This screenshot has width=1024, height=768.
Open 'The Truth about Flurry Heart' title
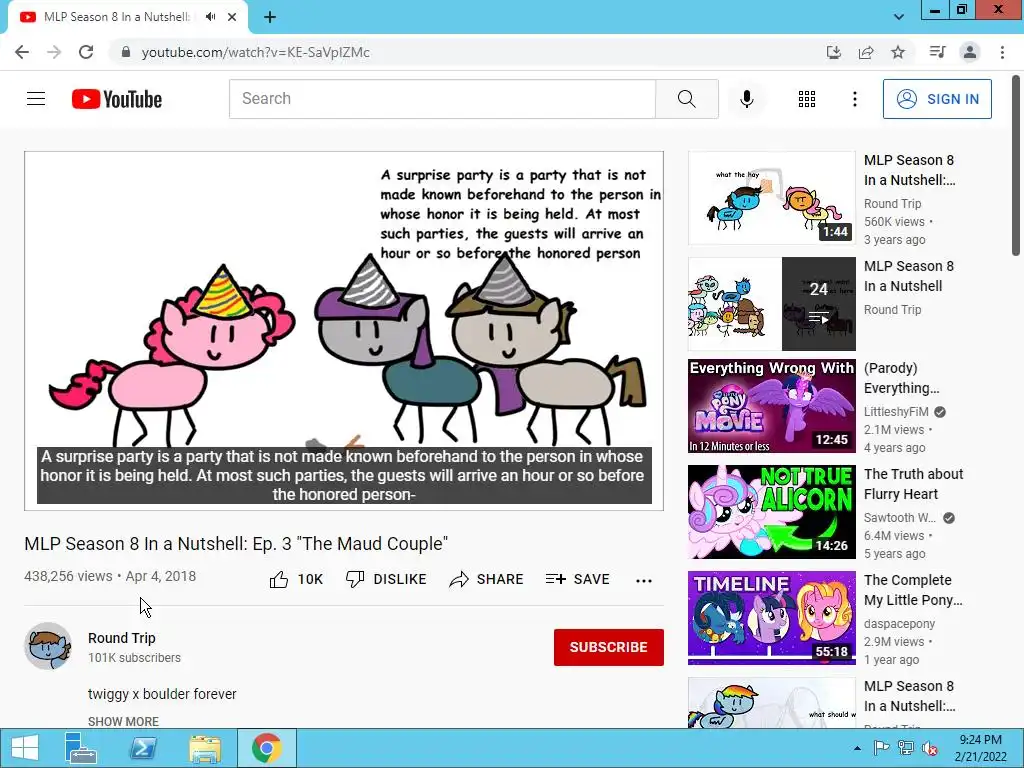click(x=913, y=484)
